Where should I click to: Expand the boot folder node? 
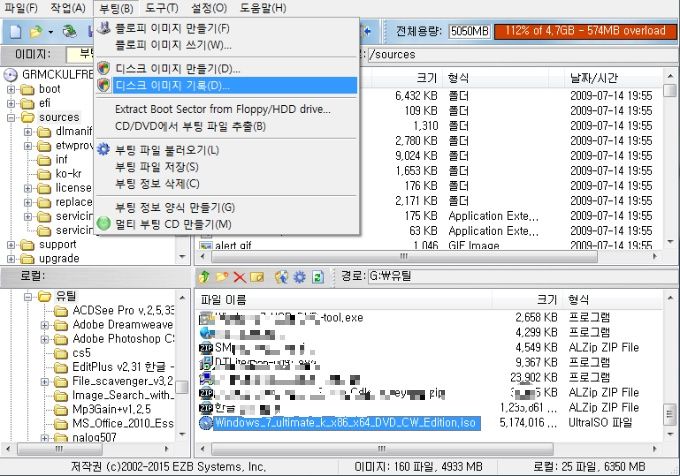pyautogui.click(x=11, y=90)
